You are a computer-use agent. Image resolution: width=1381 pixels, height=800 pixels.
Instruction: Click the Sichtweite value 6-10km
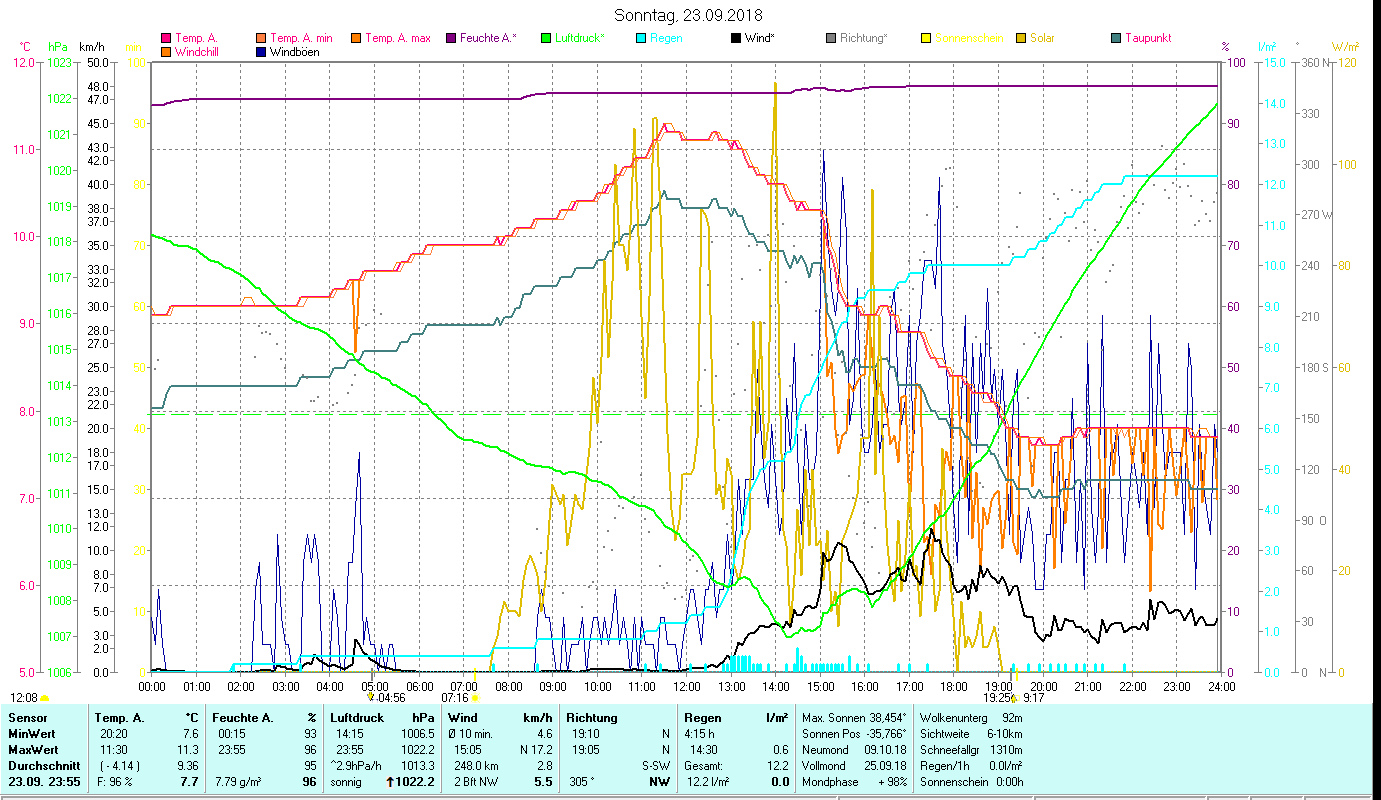(1006, 734)
